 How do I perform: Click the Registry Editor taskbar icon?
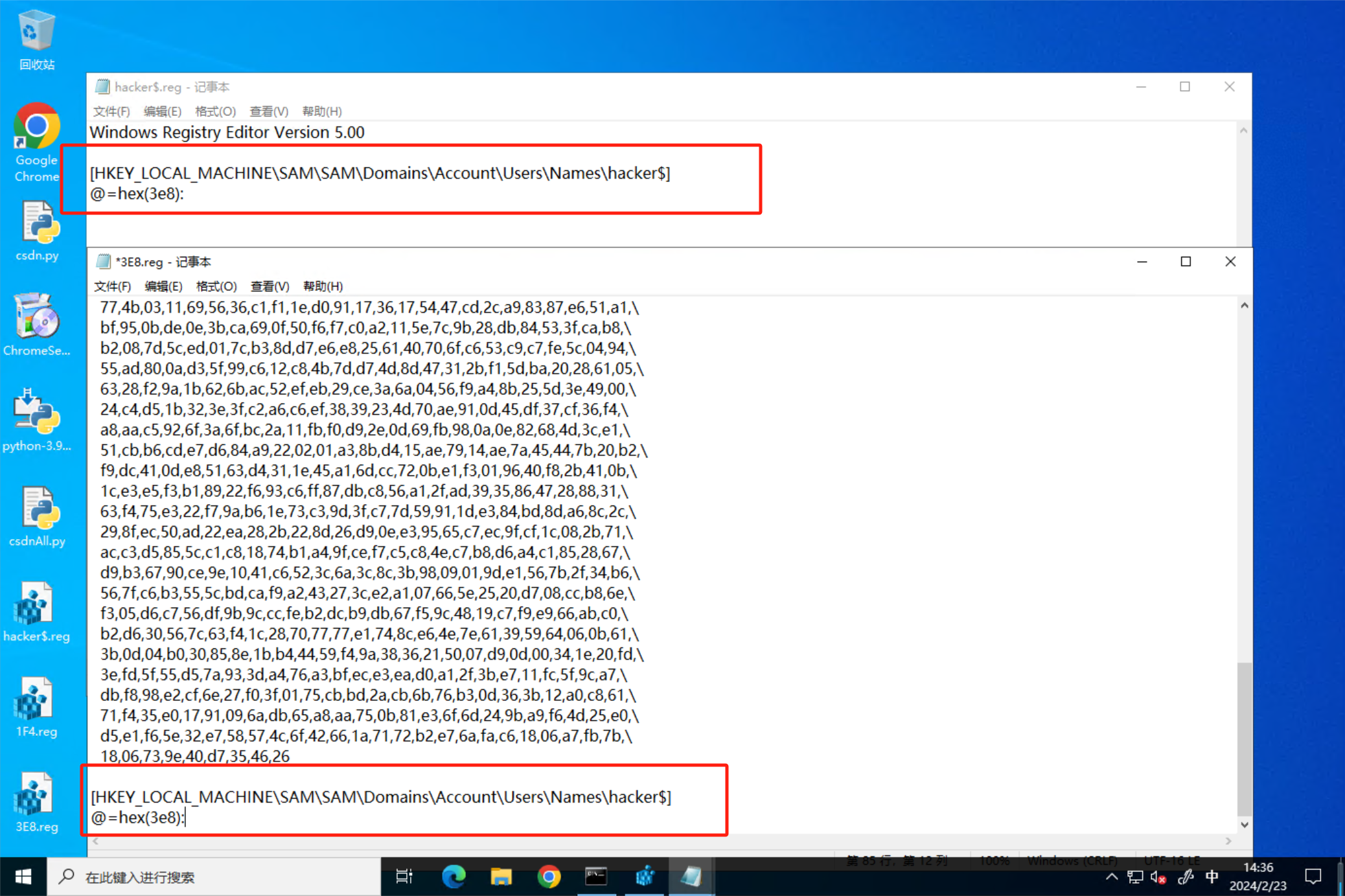point(644,877)
